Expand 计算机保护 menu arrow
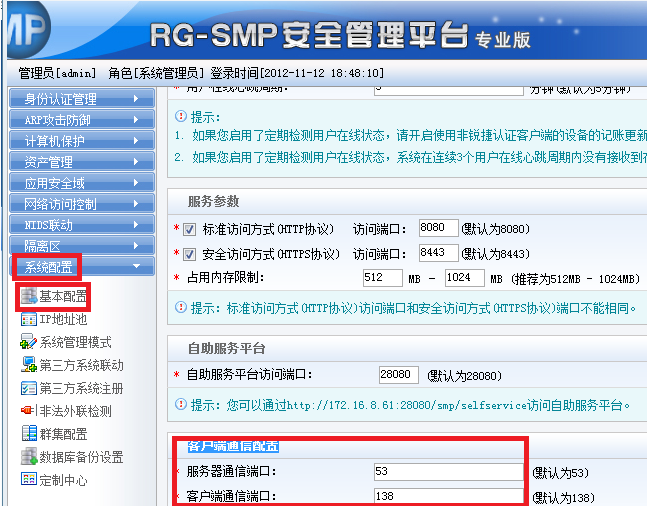 click(x=135, y=141)
